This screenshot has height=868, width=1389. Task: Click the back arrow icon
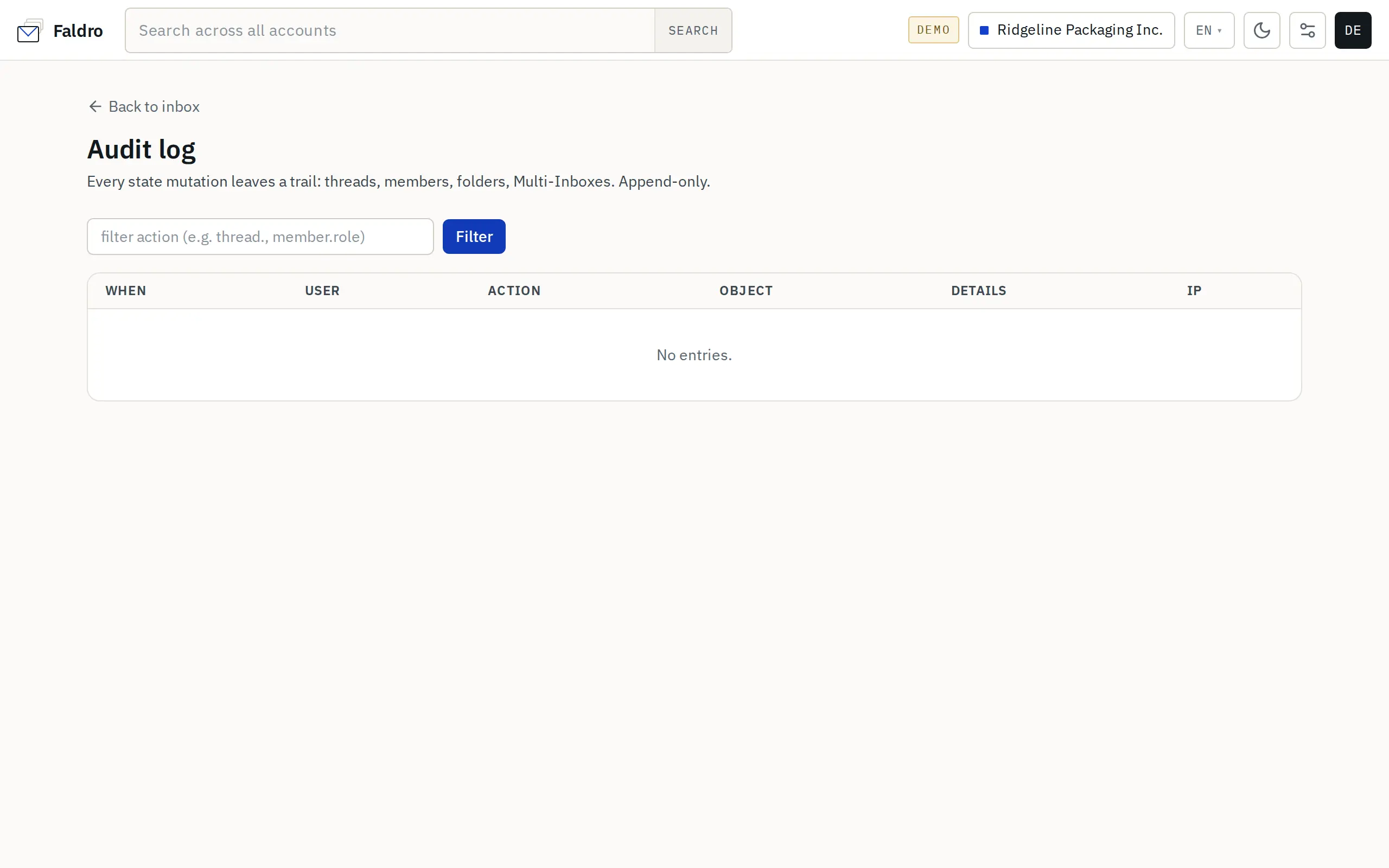(95, 106)
